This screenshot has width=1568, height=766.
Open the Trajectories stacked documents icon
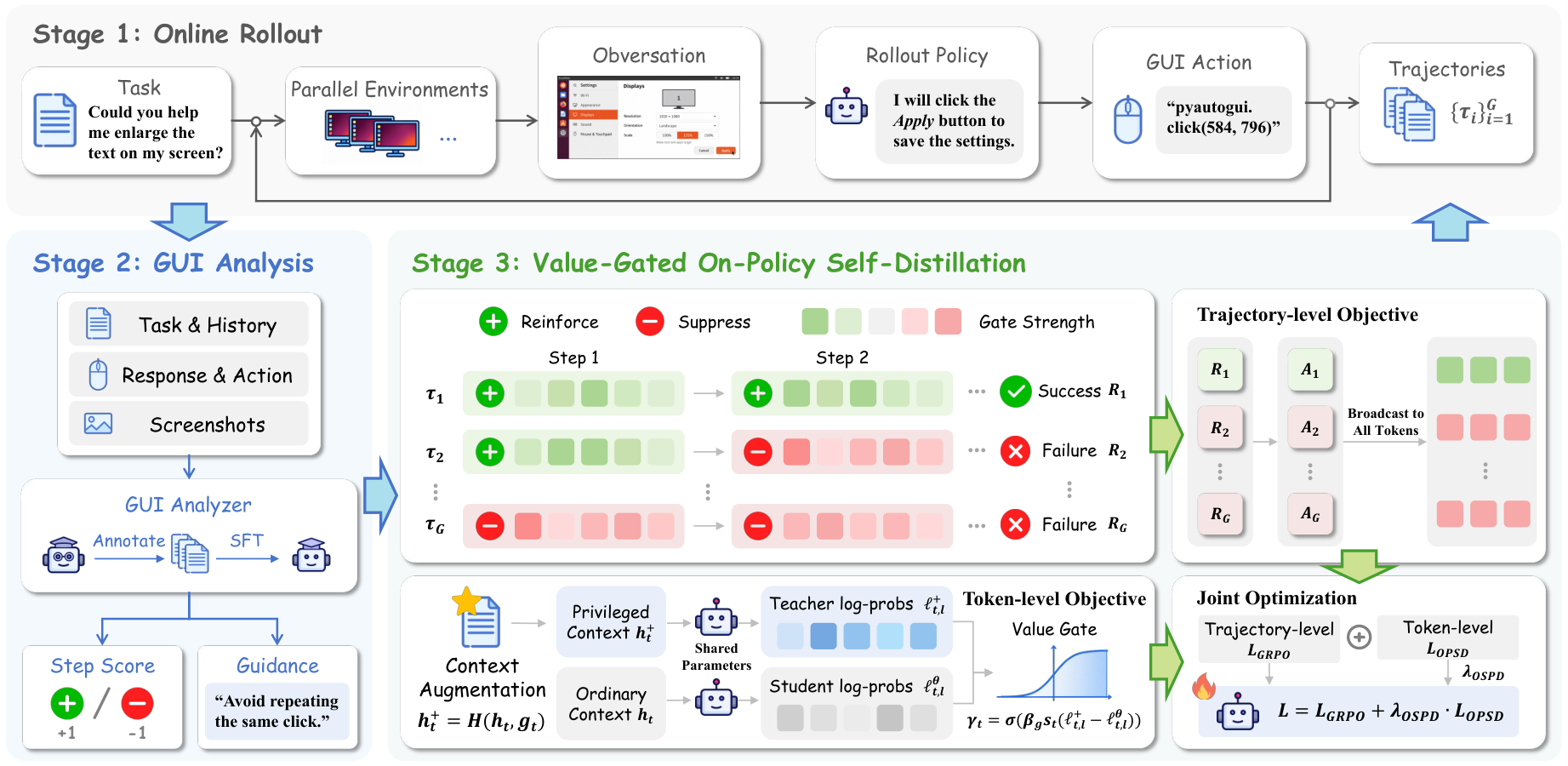[x=1409, y=114]
